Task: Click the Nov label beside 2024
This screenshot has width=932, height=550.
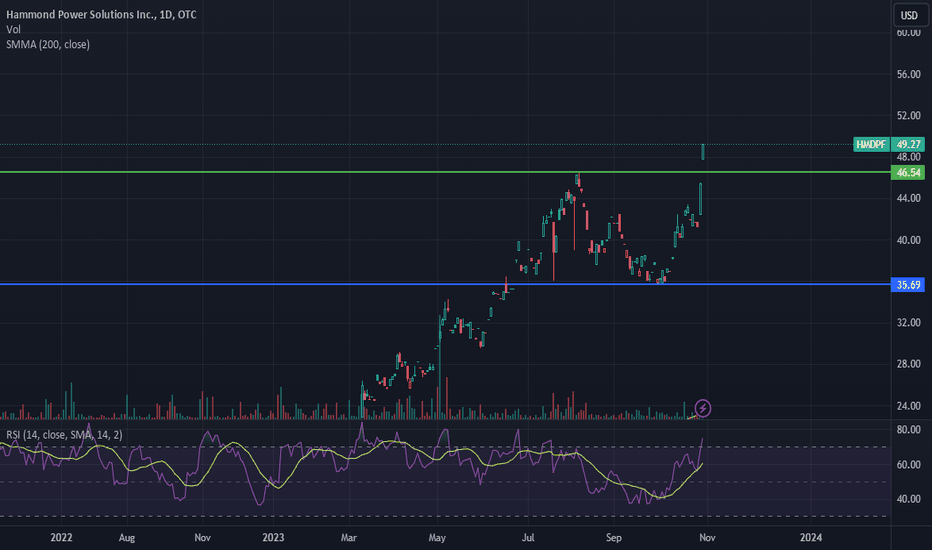Action: 707,538
